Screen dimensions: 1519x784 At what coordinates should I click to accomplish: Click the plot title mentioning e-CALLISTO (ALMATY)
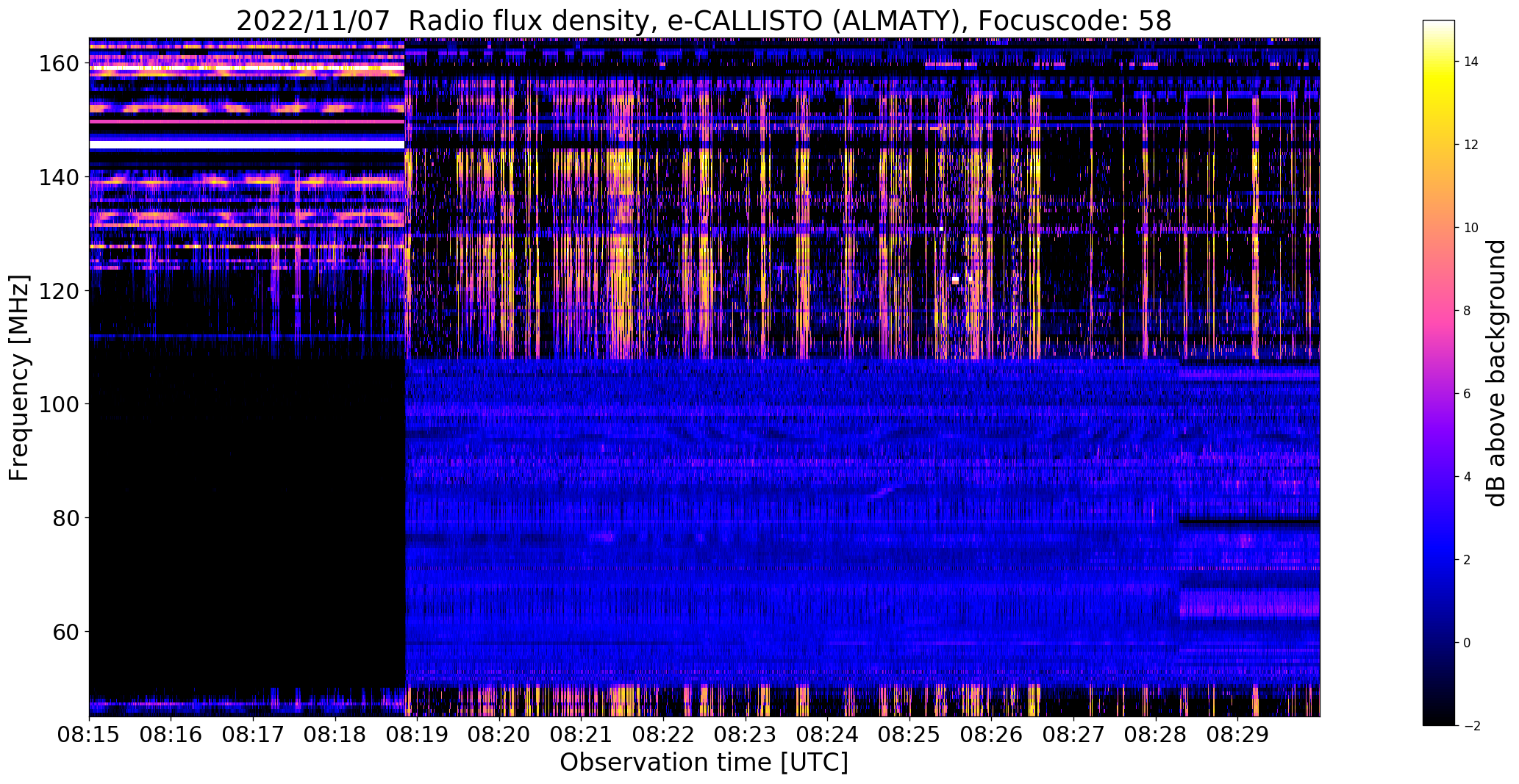point(704,21)
